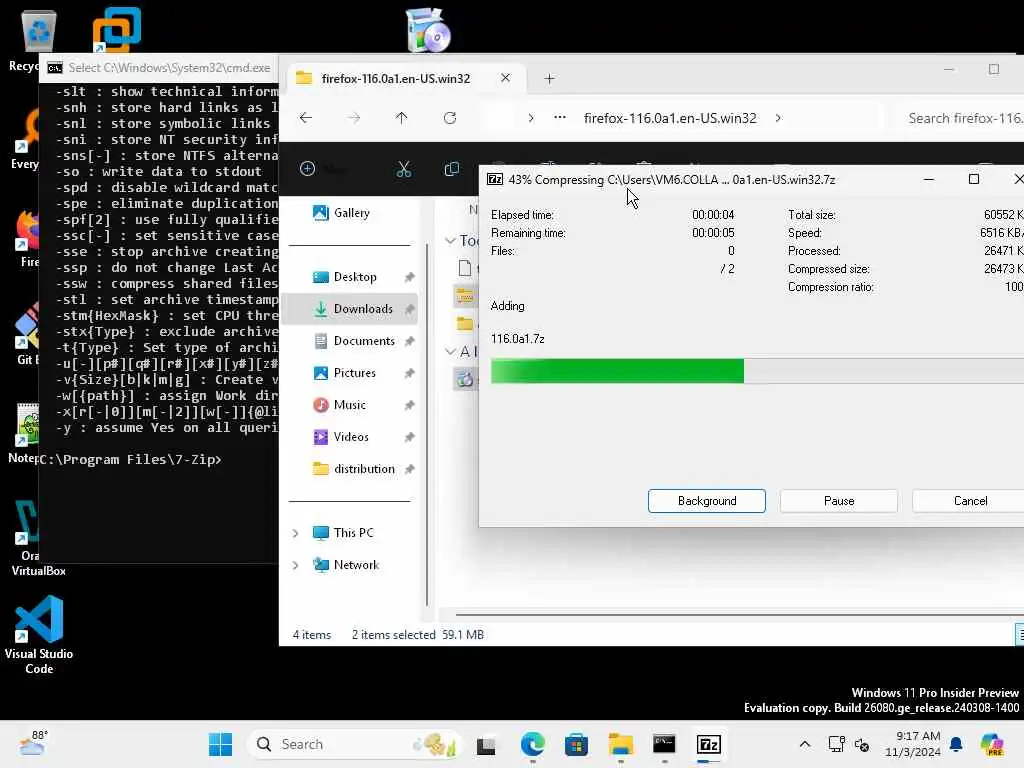Click the cmd.exe window title bar
The height and width of the screenshot is (768, 1024).
click(x=160, y=68)
